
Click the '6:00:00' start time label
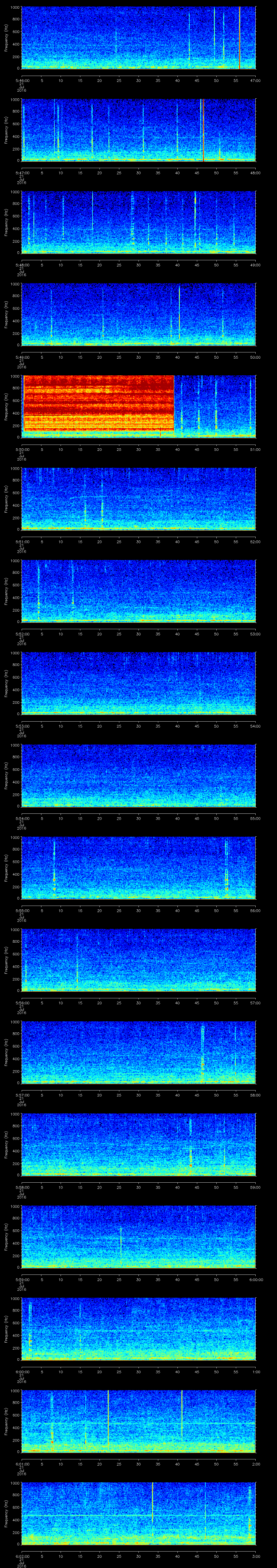[x=22, y=1371]
